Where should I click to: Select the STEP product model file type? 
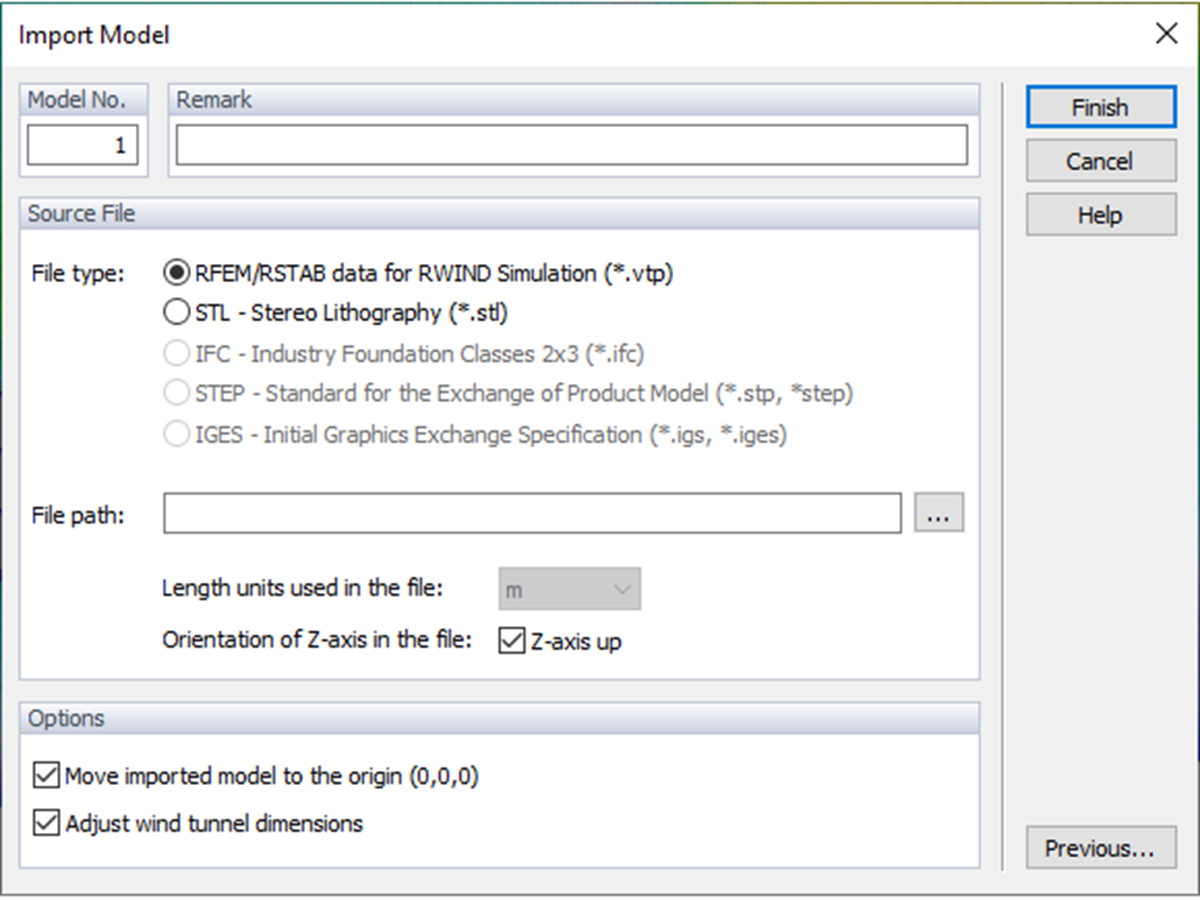point(176,393)
